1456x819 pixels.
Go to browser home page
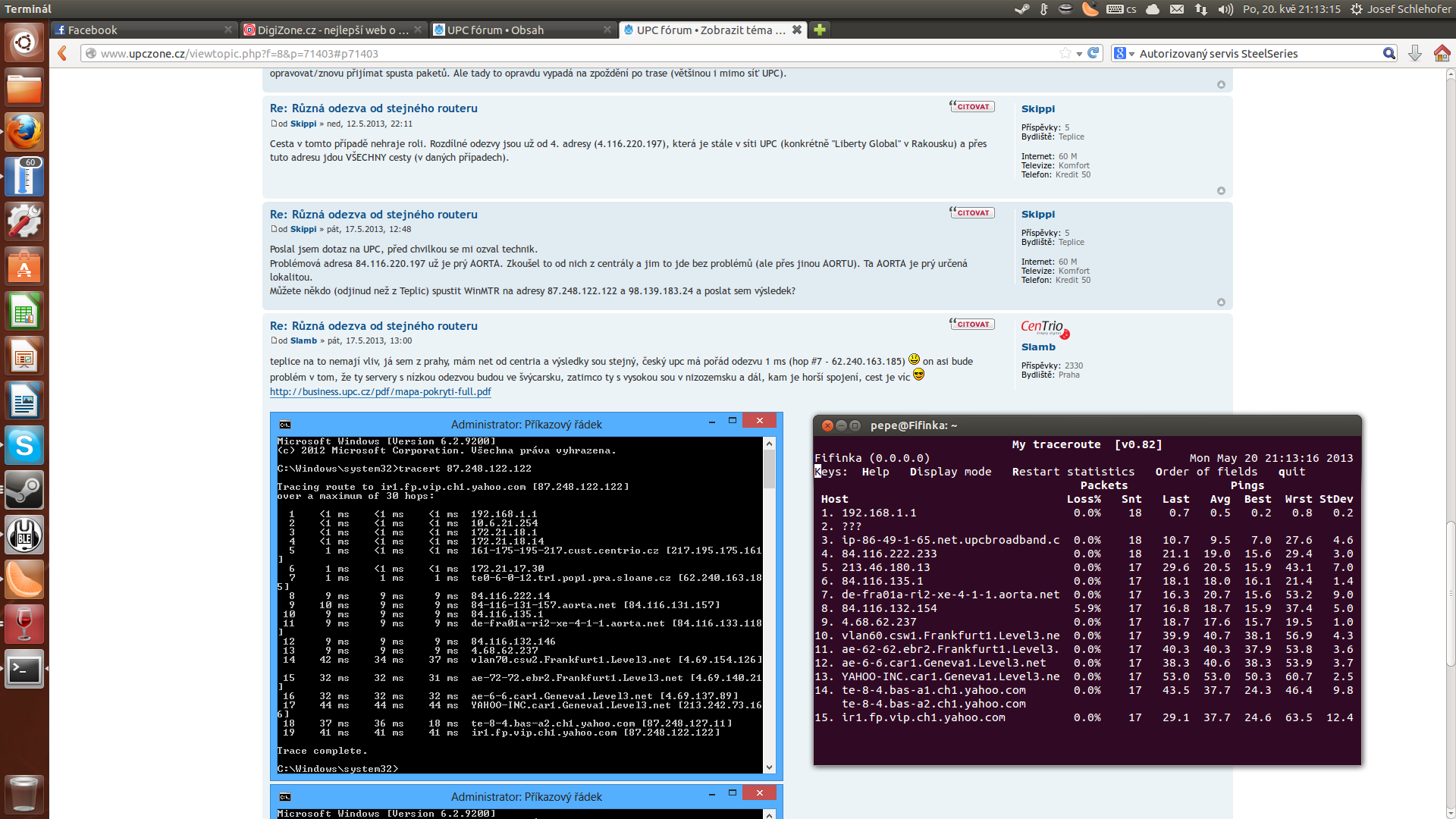click(1442, 53)
